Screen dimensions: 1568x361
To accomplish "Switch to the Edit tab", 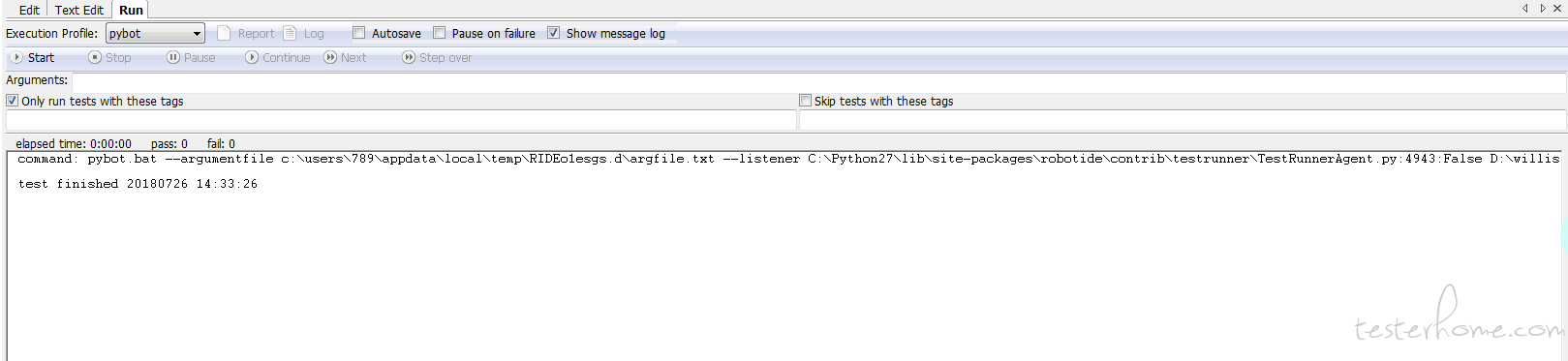I will coord(29,10).
